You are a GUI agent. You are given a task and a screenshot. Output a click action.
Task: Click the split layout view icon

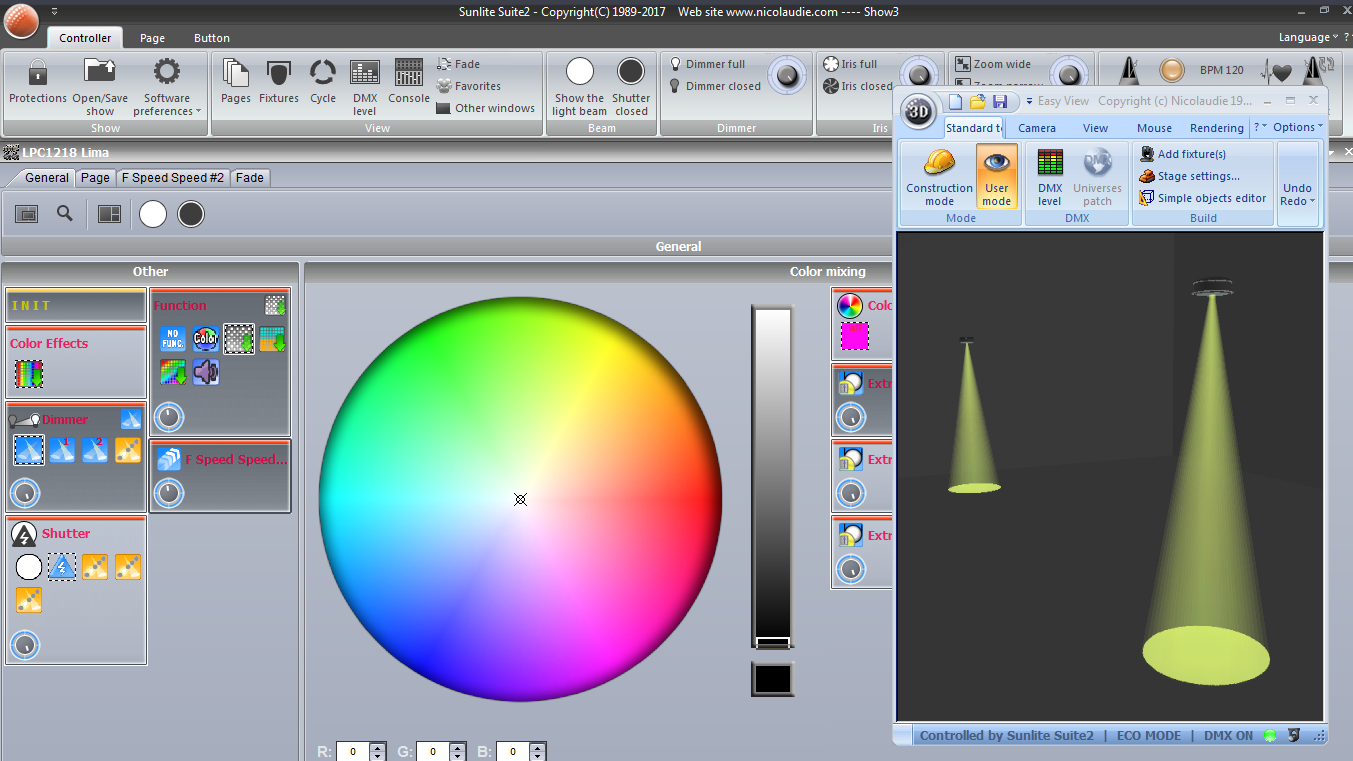(109, 214)
